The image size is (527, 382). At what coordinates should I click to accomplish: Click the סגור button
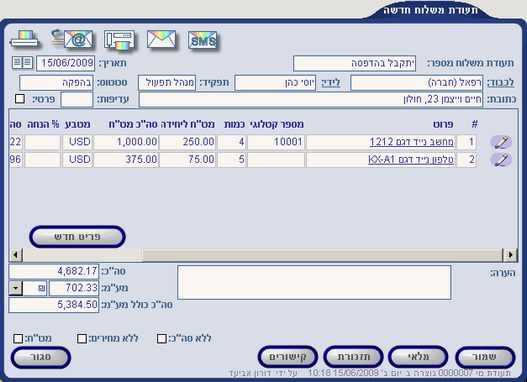41,357
